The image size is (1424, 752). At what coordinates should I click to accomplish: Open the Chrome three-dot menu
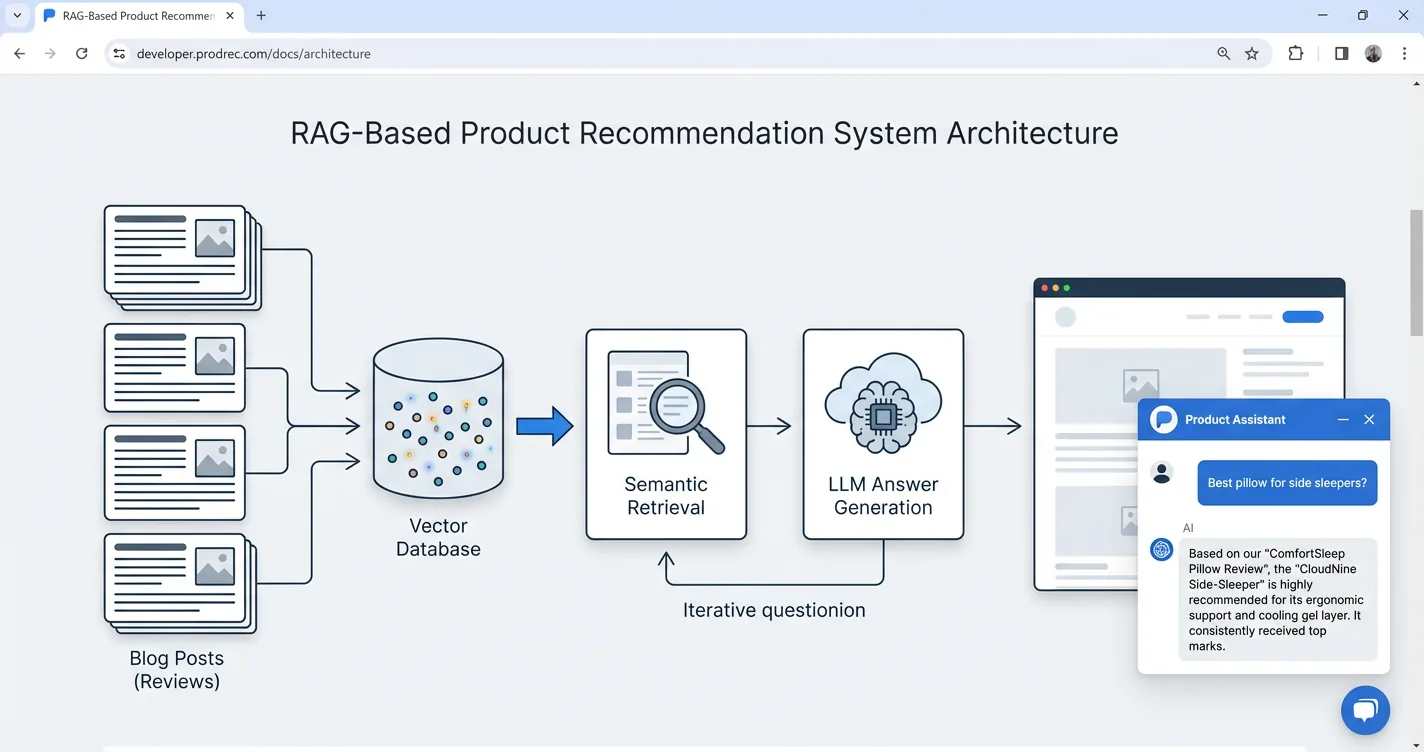tap(1404, 54)
